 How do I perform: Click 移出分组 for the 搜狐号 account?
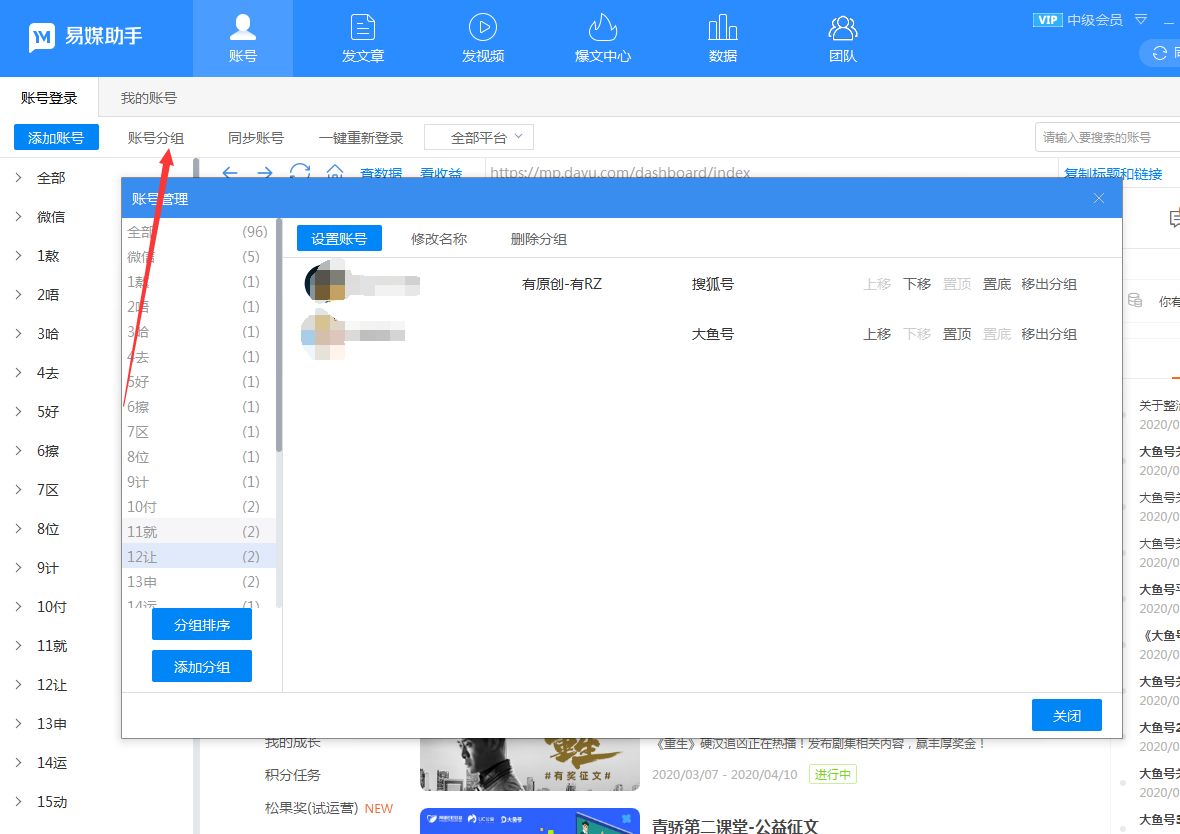pyautogui.click(x=1049, y=284)
